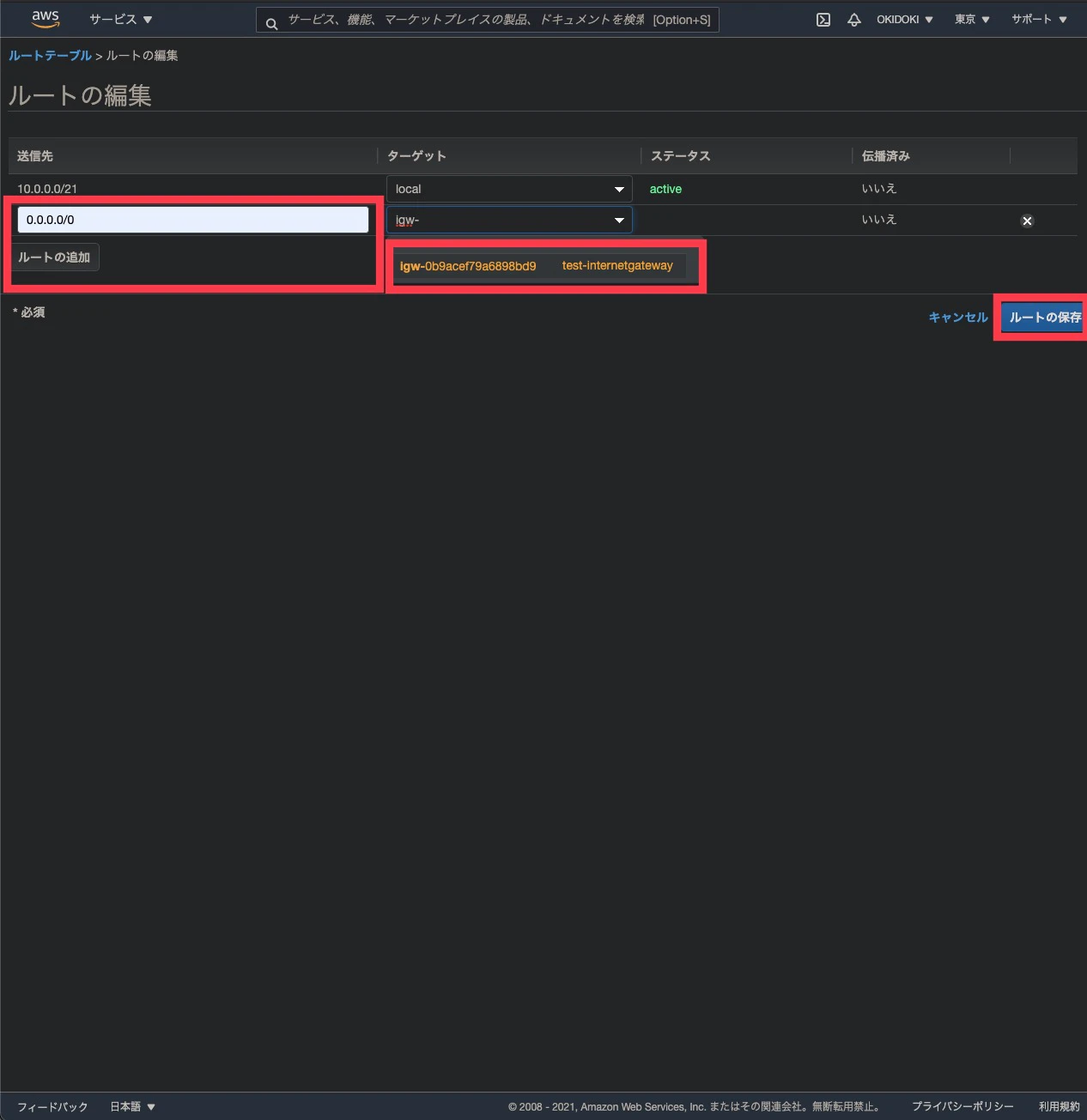Open the CloudShell terminal icon
Viewport: 1087px width, 1120px height.
click(x=823, y=20)
